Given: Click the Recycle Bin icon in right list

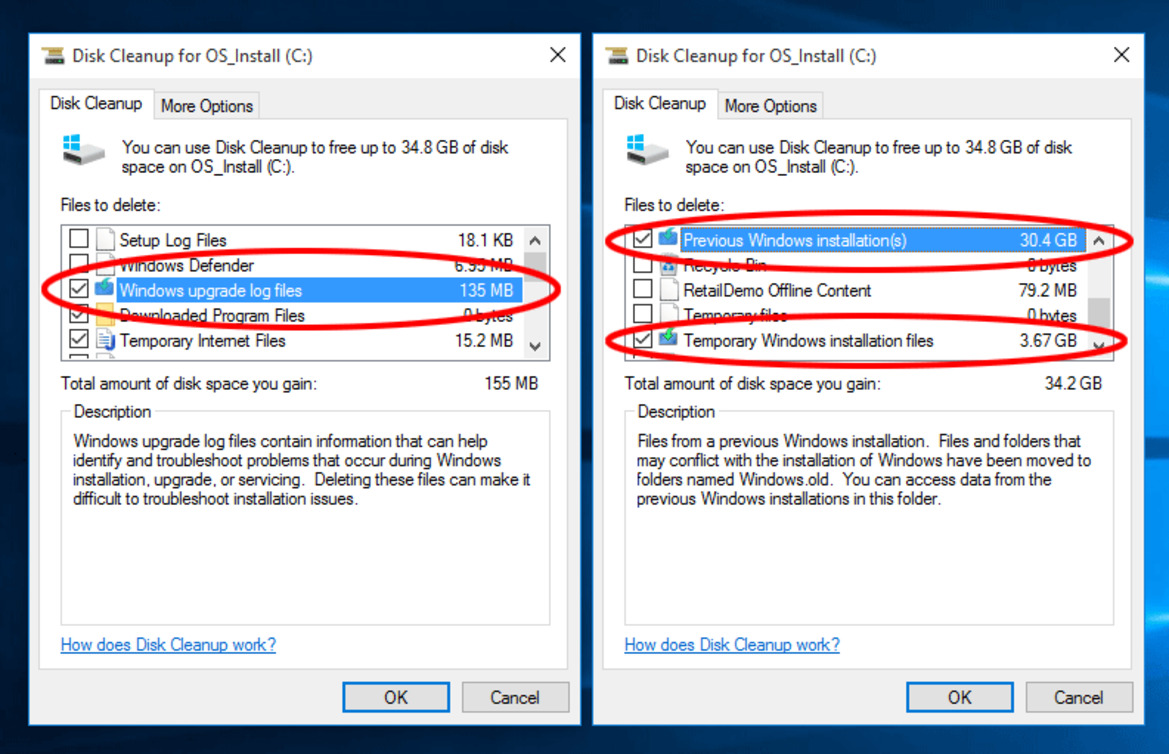Looking at the screenshot, I should [x=669, y=263].
